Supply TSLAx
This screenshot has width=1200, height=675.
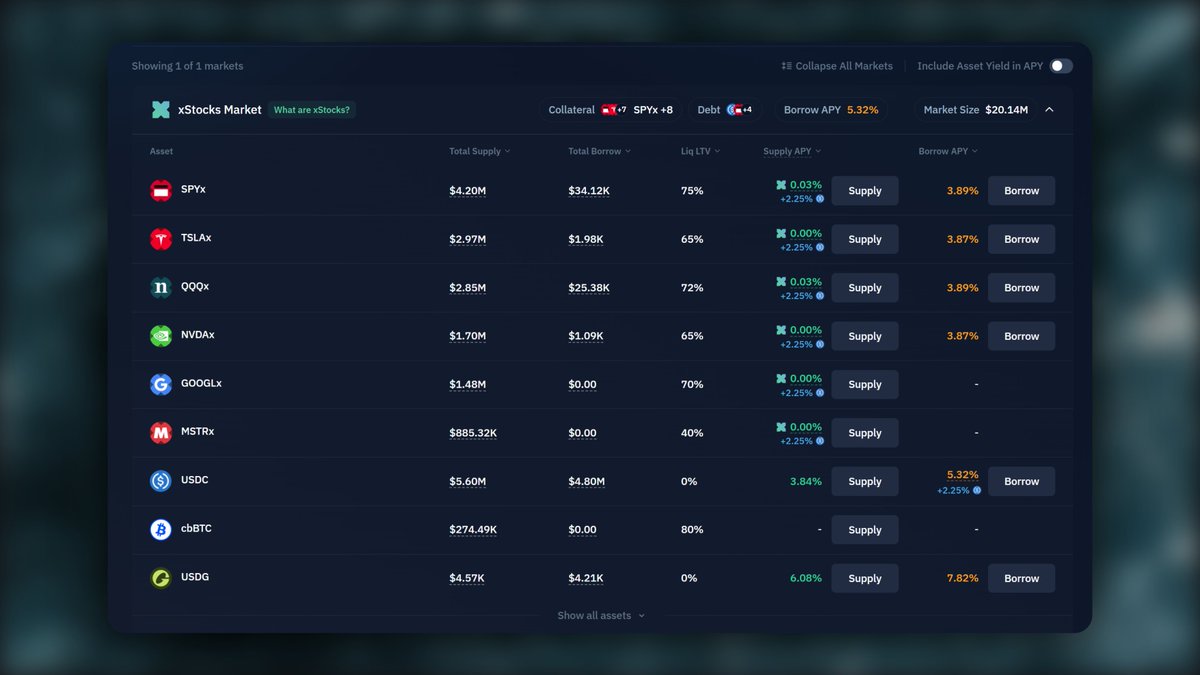click(x=865, y=239)
